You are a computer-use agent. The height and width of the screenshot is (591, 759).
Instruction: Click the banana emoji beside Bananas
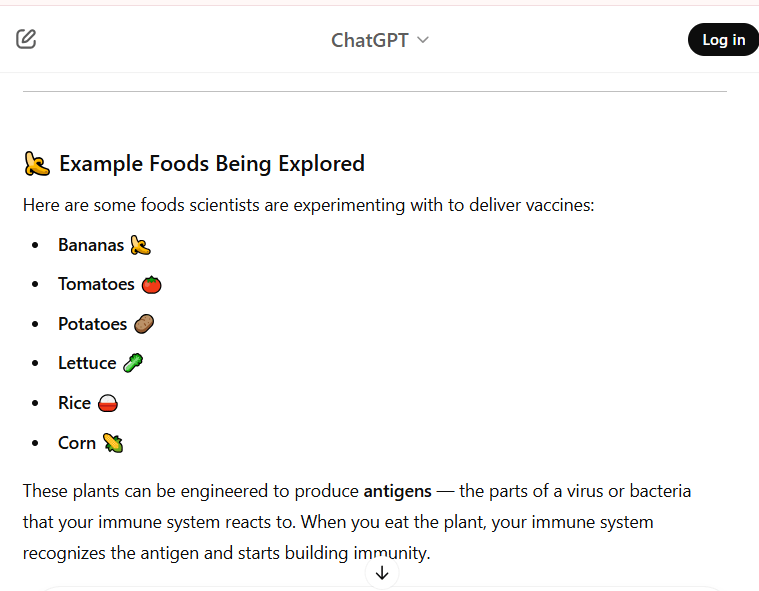140,245
